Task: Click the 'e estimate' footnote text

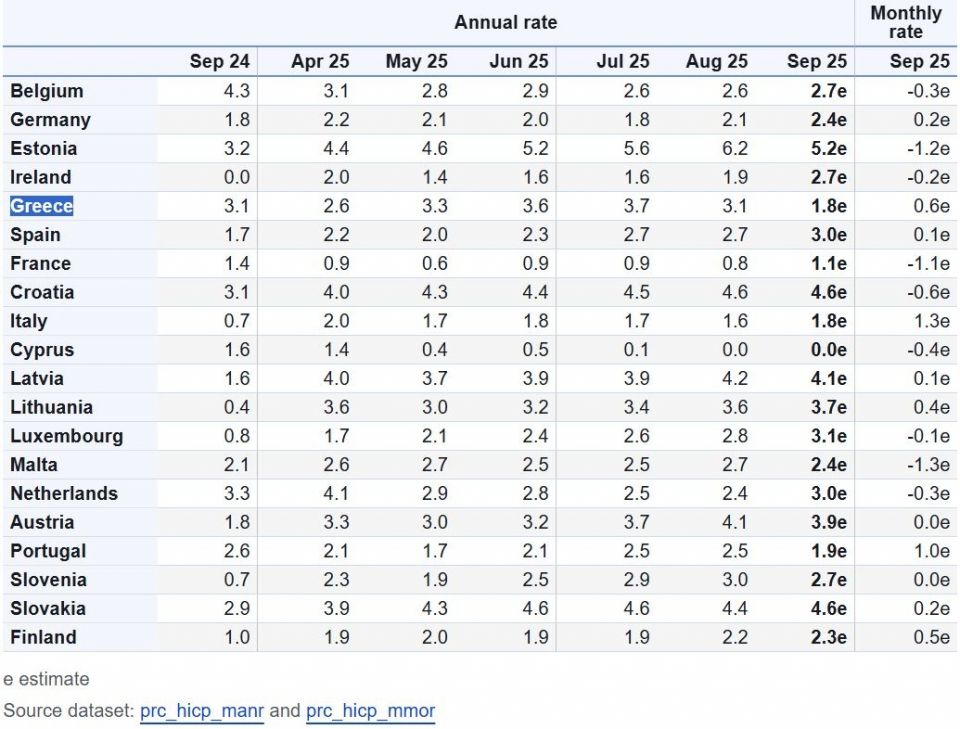Action: point(46,679)
